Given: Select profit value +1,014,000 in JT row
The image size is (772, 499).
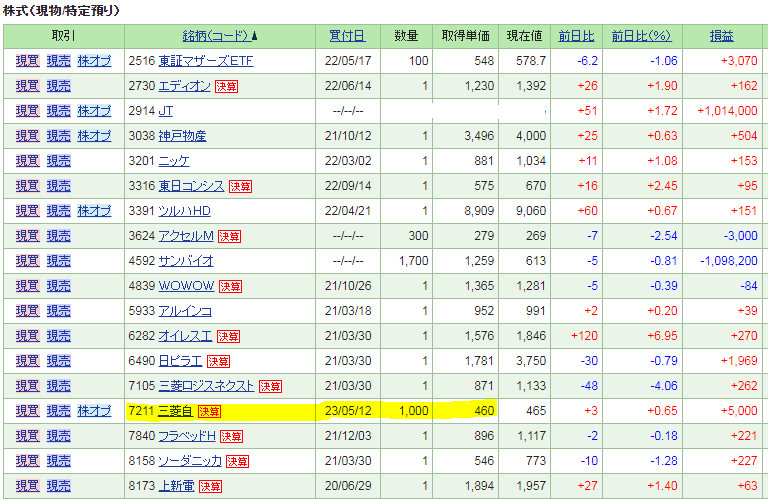Looking at the screenshot, I should click(x=727, y=111).
